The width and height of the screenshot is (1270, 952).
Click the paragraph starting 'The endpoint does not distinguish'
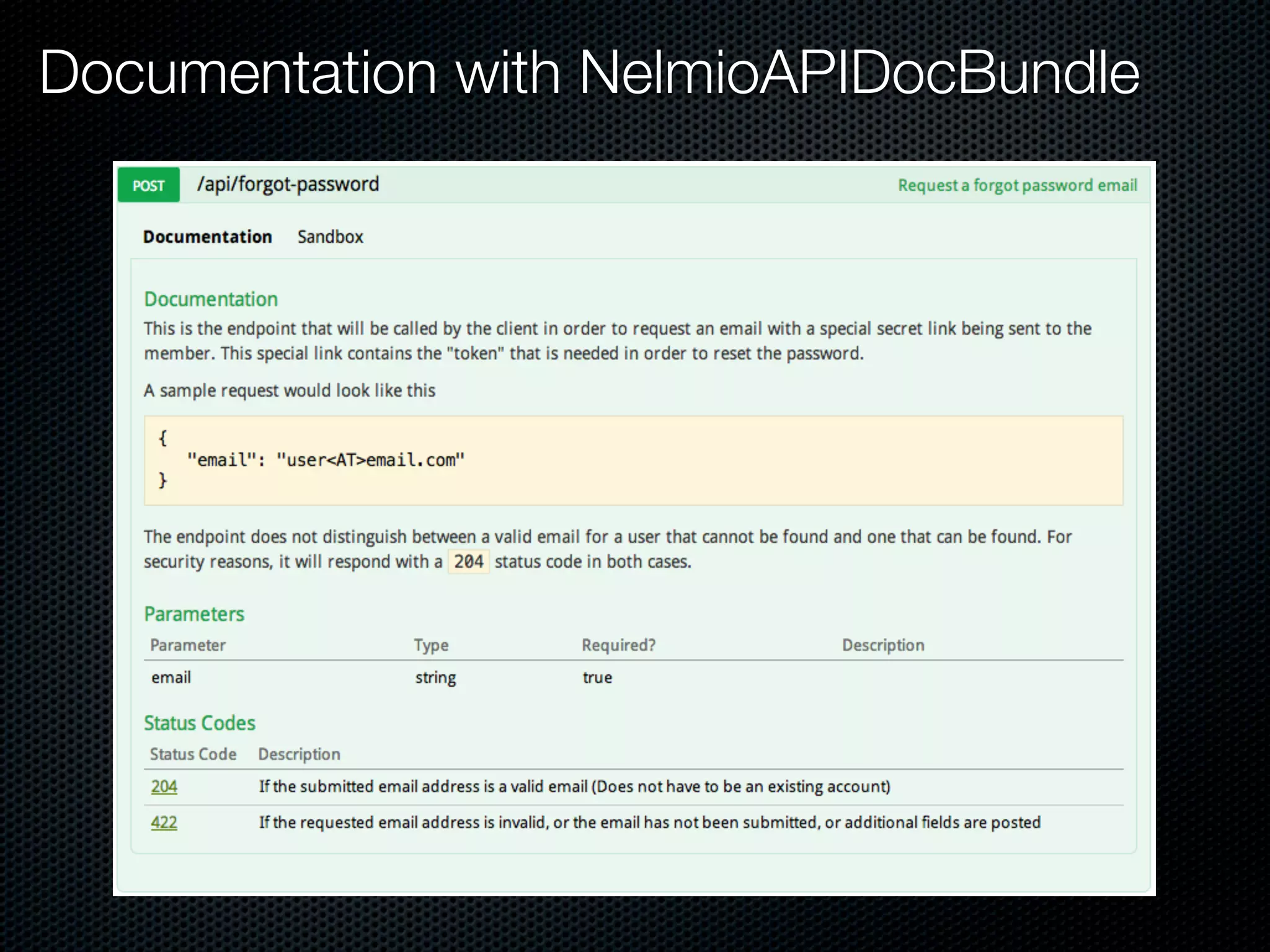pyautogui.click(x=608, y=549)
